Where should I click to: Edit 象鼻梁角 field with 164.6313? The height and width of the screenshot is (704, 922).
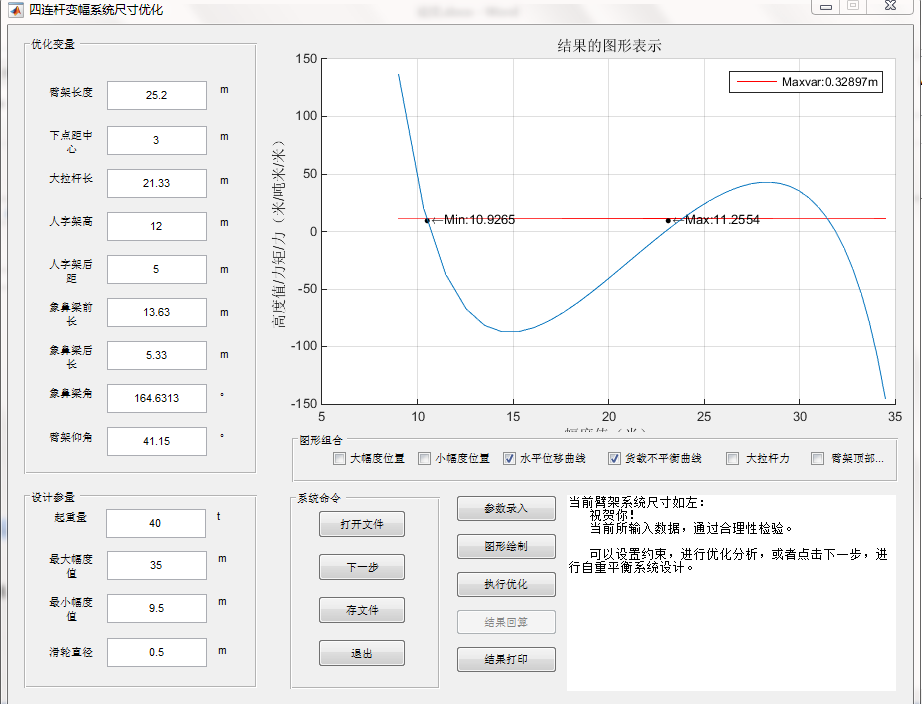point(157,398)
